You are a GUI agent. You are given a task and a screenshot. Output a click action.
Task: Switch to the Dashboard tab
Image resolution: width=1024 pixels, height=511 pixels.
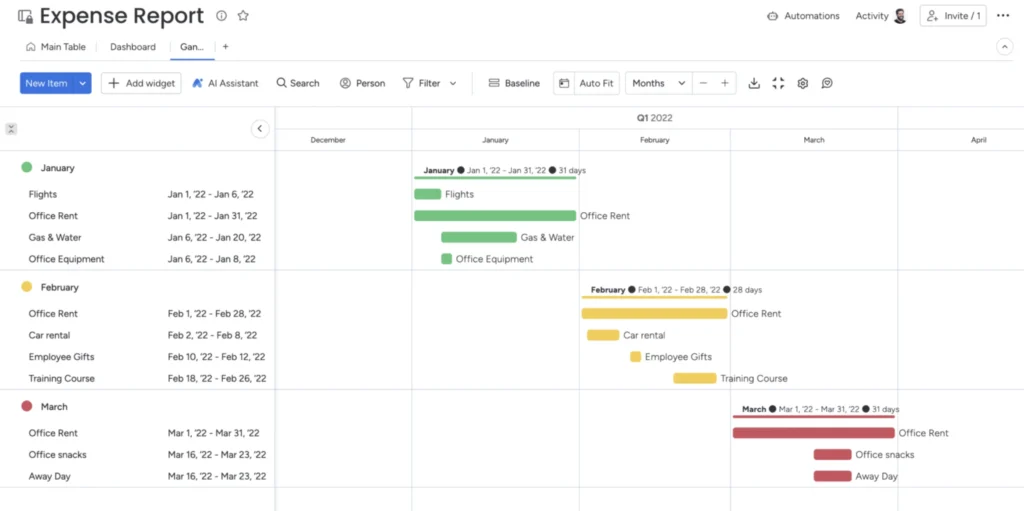point(132,47)
